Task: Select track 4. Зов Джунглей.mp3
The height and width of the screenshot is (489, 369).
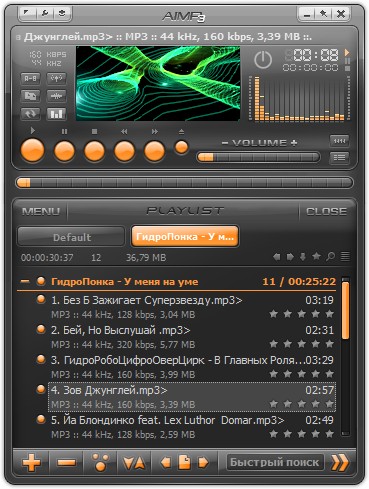Action: (192, 397)
